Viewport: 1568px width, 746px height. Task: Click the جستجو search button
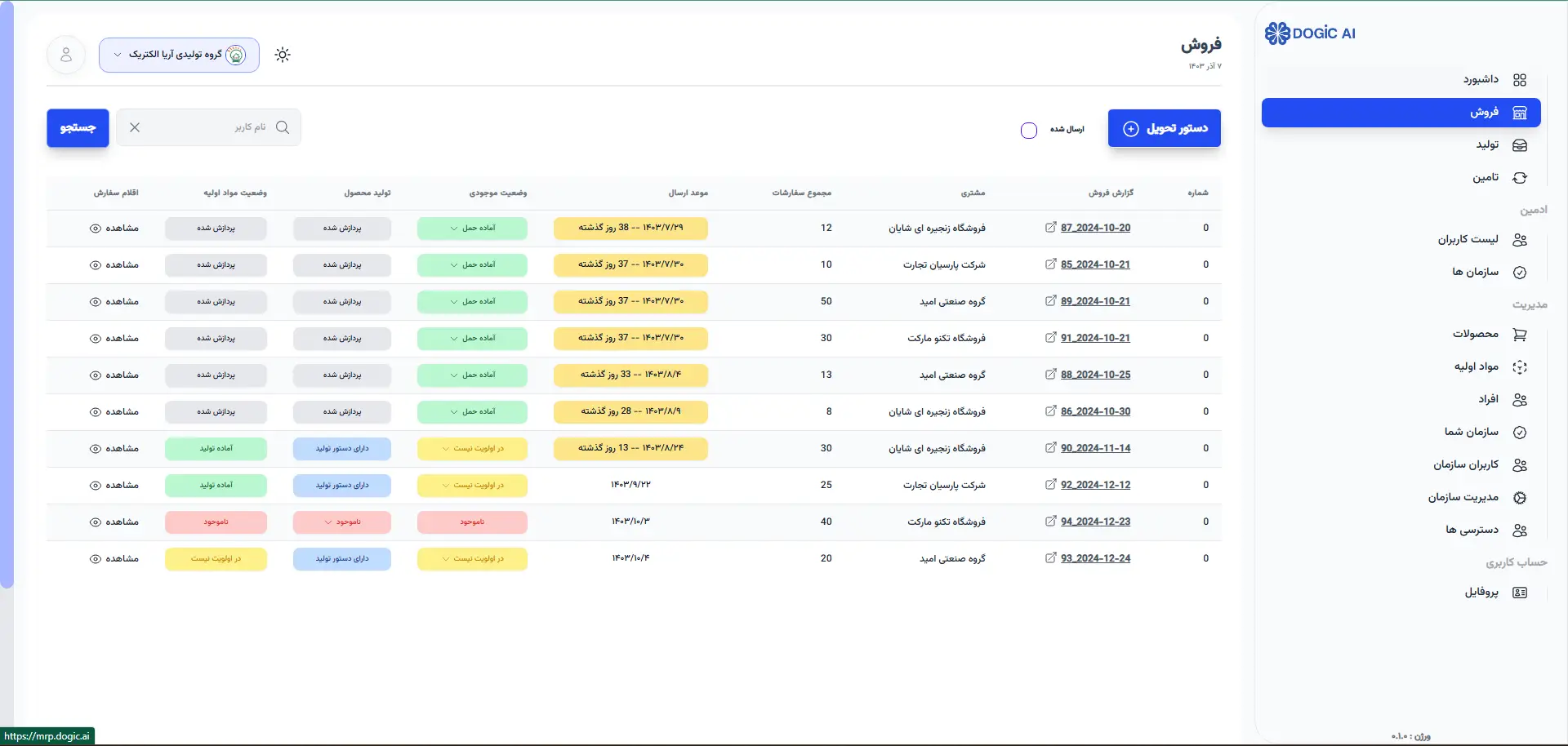pyautogui.click(x=77, y=127)
